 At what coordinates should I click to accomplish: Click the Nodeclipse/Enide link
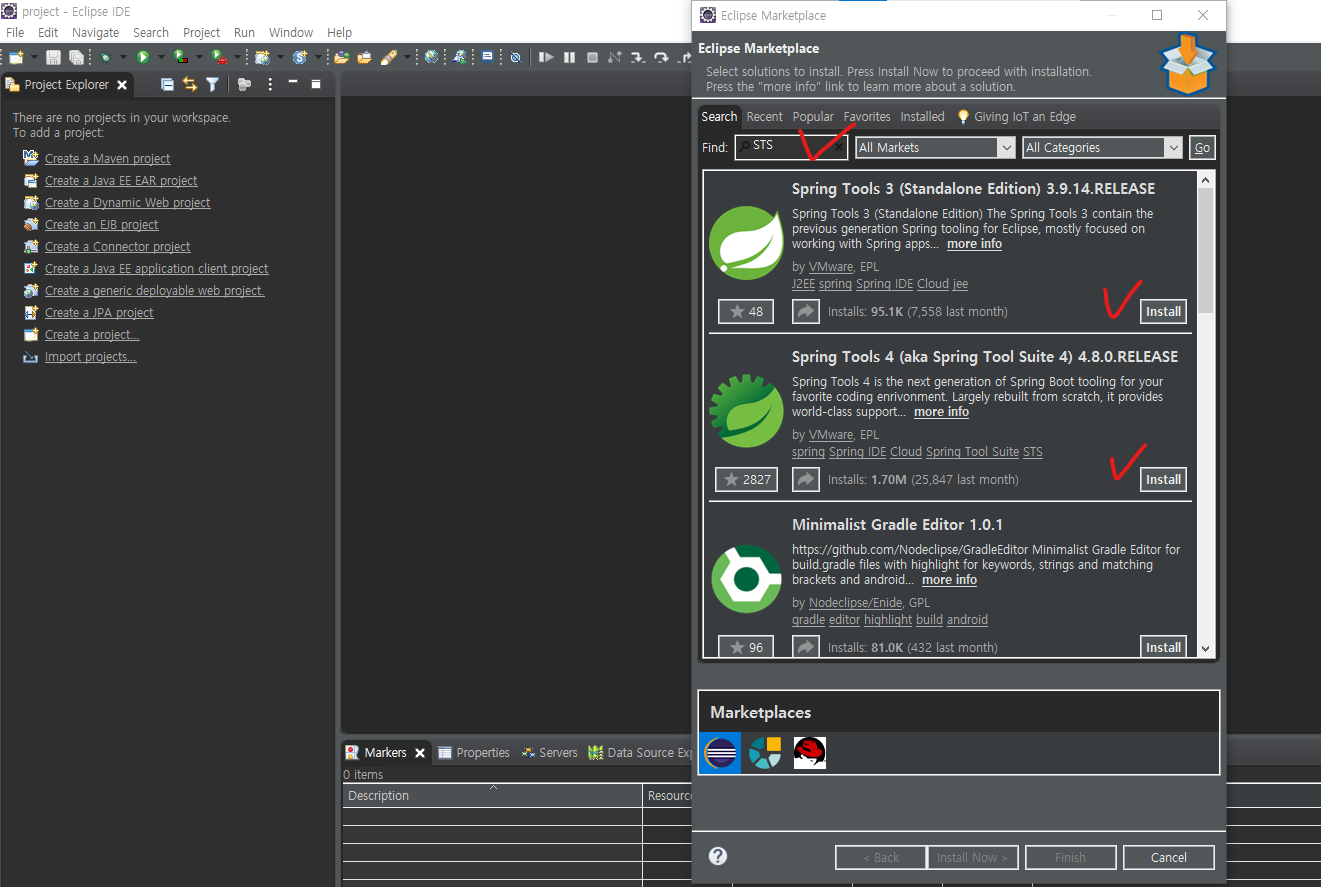pos(855,603)
